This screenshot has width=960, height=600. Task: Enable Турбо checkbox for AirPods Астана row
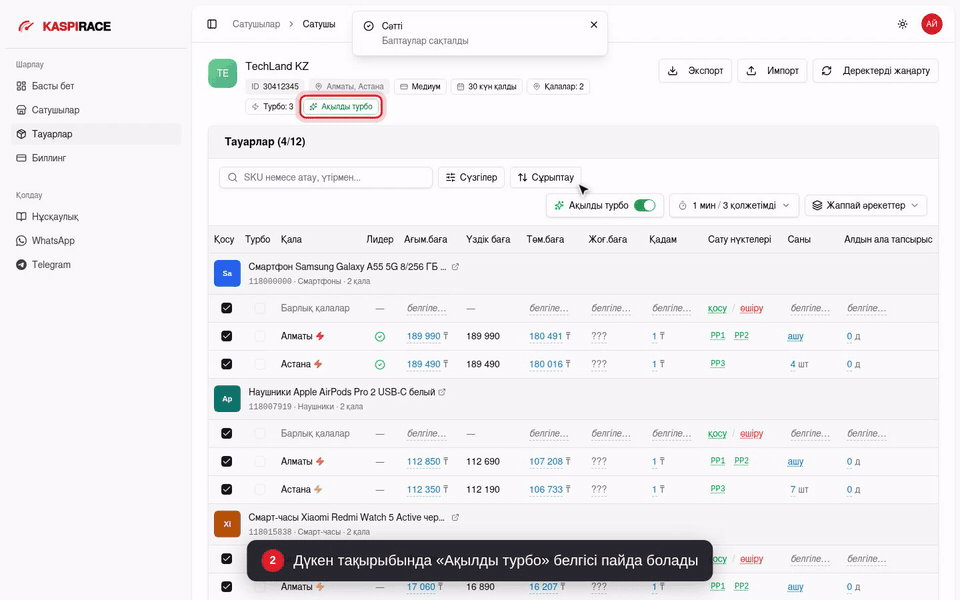tap(260, 489)
